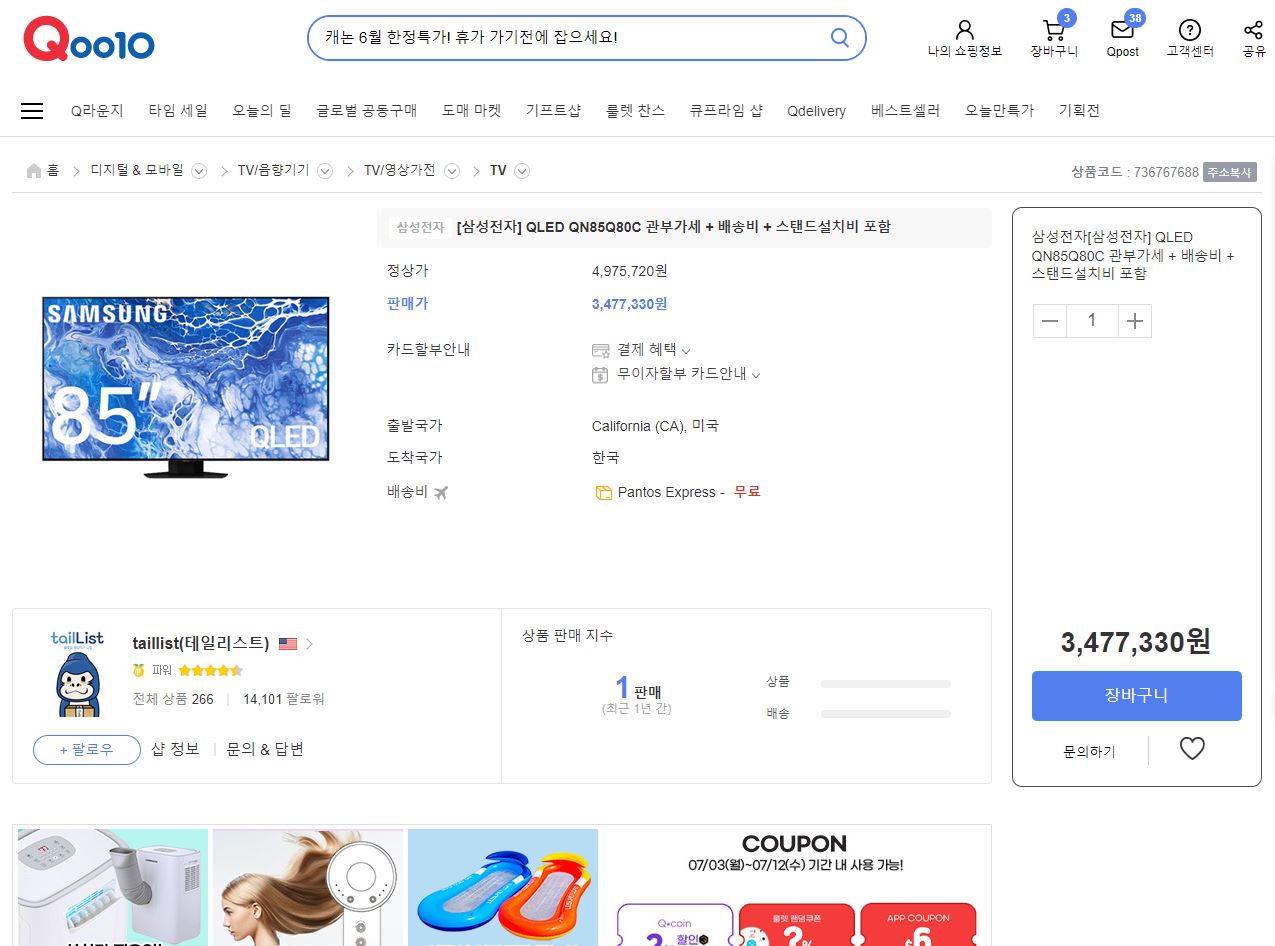1275x946 pixels.
Task: Click the 배송 rating bar
Action: pyautogui.click(x=885, y=714)
